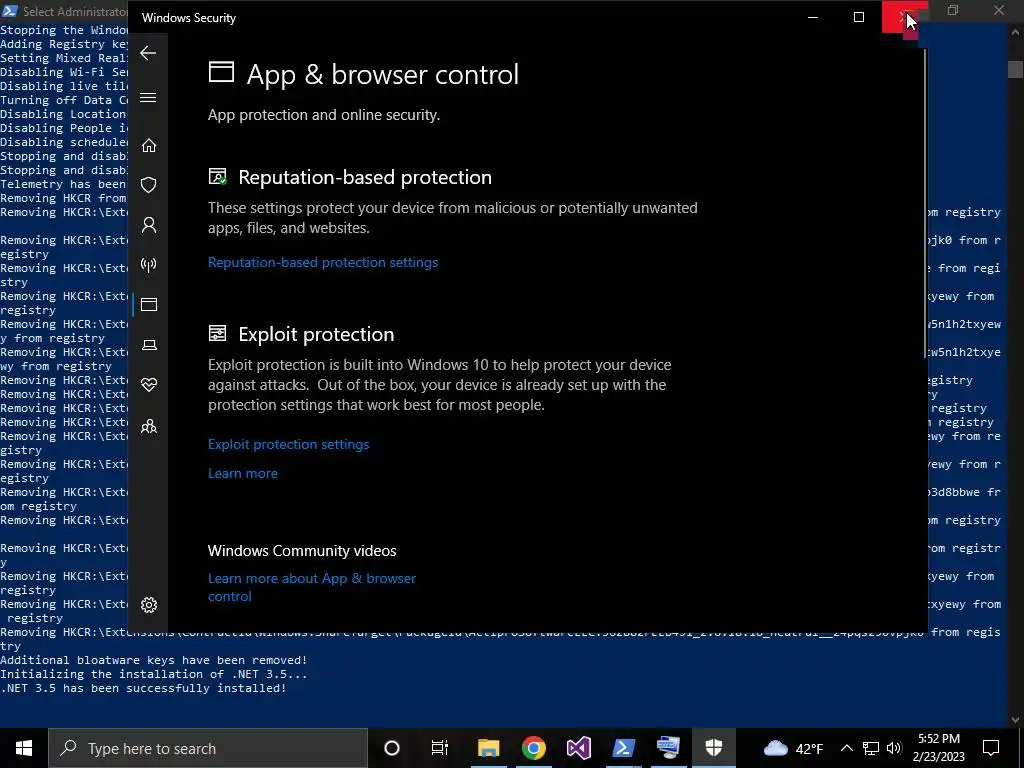Switch to PowerShell taskbar icon
This screenshot has height=768, width=1024.
(624, 748)
